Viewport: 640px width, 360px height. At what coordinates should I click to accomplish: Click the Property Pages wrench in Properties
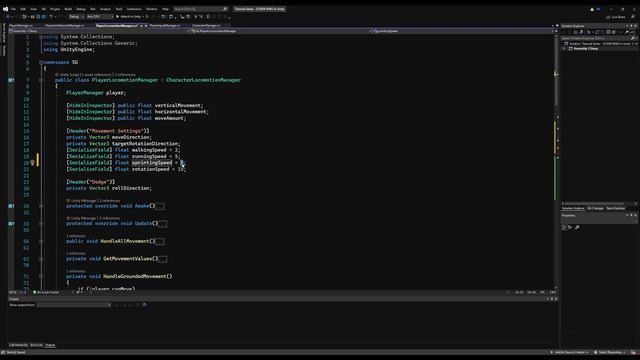577,227
